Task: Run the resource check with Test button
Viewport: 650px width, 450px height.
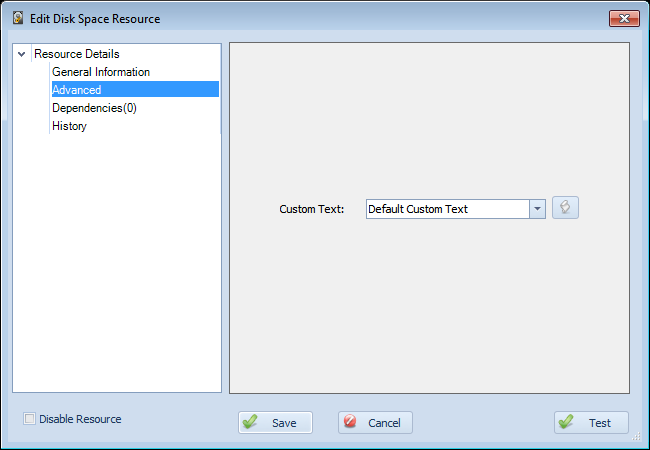Action: [591, 423]
